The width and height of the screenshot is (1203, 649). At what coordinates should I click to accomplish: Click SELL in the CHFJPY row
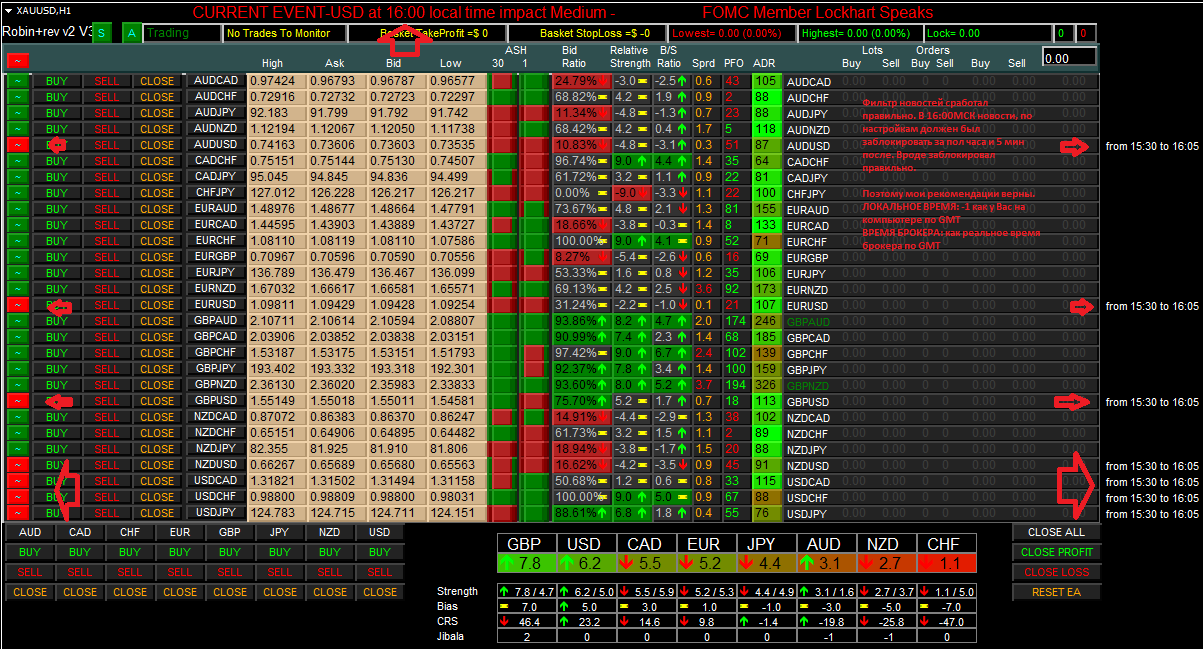(107, 193)
